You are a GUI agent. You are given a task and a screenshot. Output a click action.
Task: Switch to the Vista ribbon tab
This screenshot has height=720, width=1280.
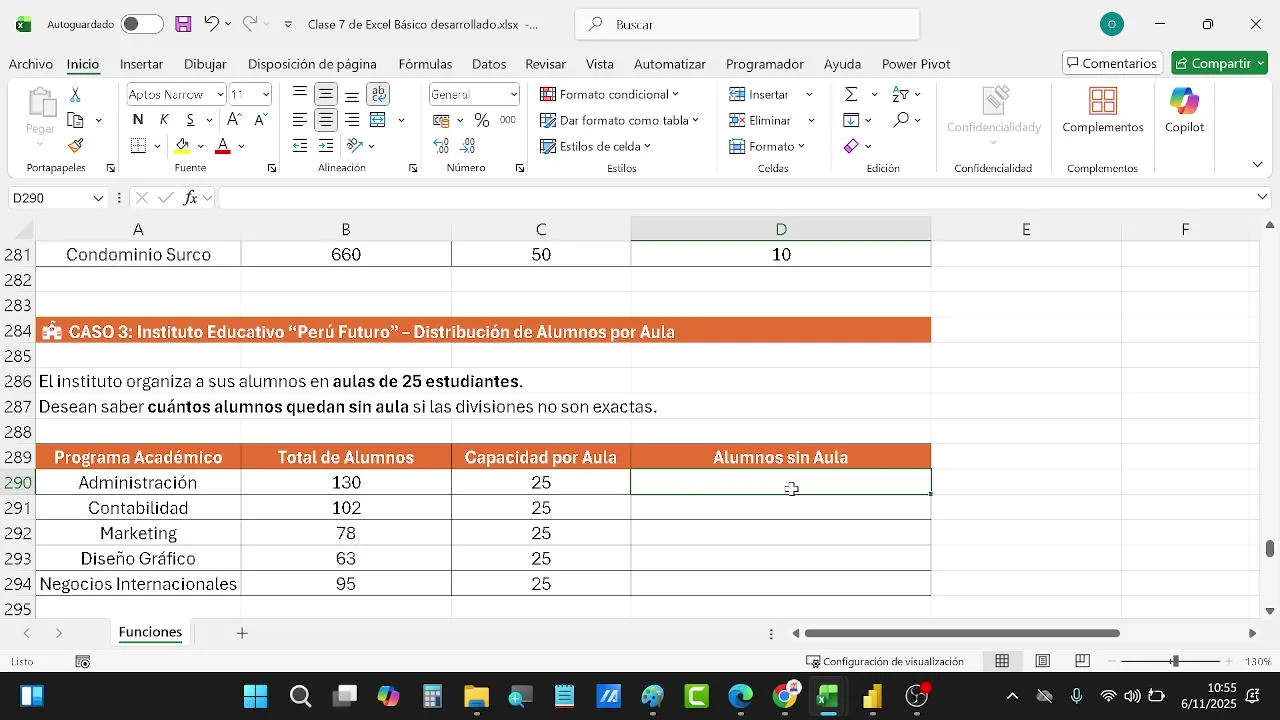click(600, 64)
